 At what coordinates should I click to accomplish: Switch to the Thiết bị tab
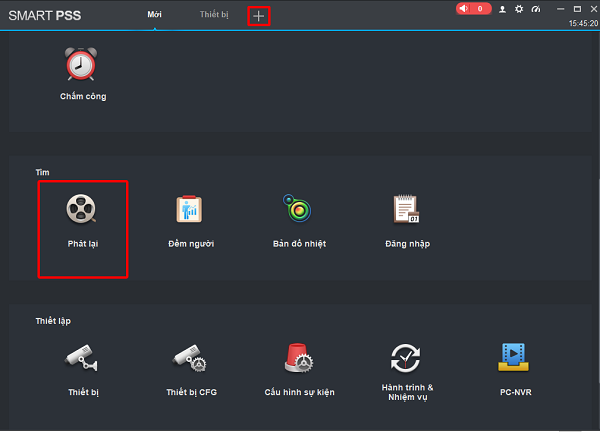[x=213, y=15]
